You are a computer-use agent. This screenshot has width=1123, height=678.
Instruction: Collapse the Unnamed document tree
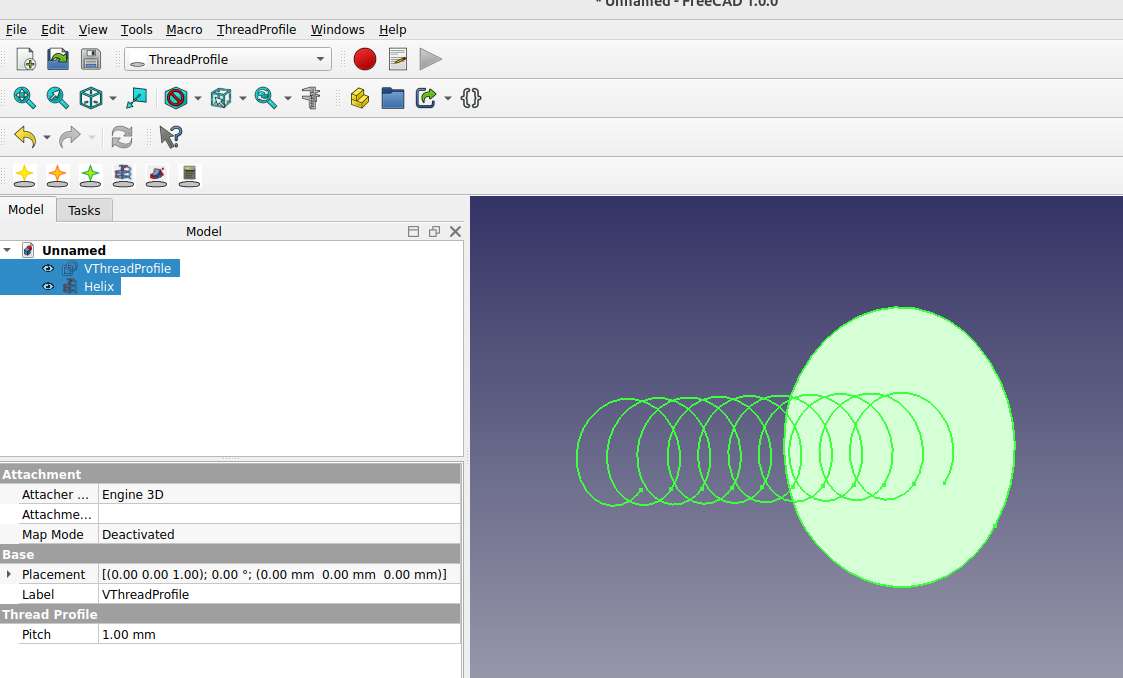(x=7, y=250)
